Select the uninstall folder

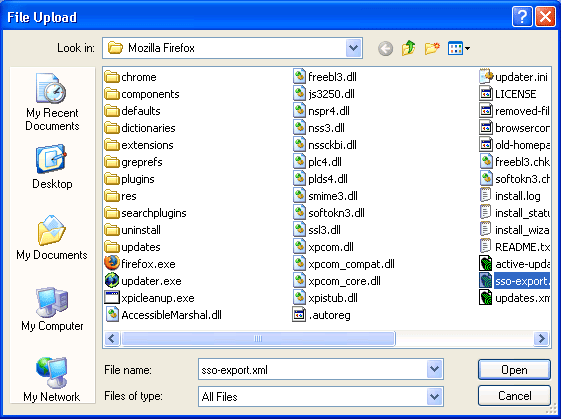click(133, 230)
